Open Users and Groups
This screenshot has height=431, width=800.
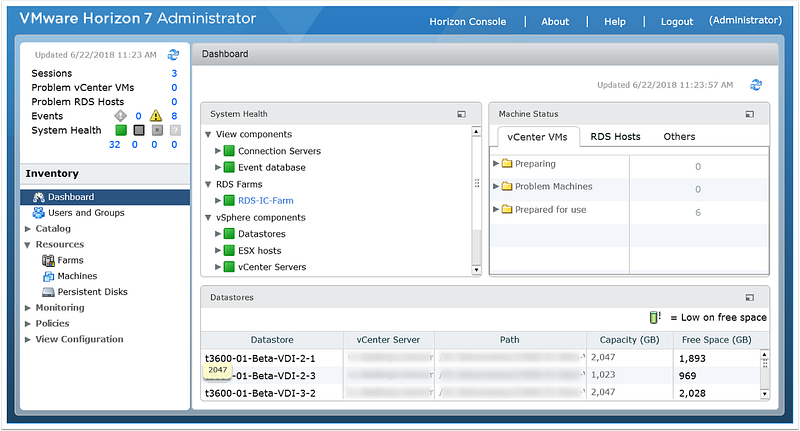point(86,213)
